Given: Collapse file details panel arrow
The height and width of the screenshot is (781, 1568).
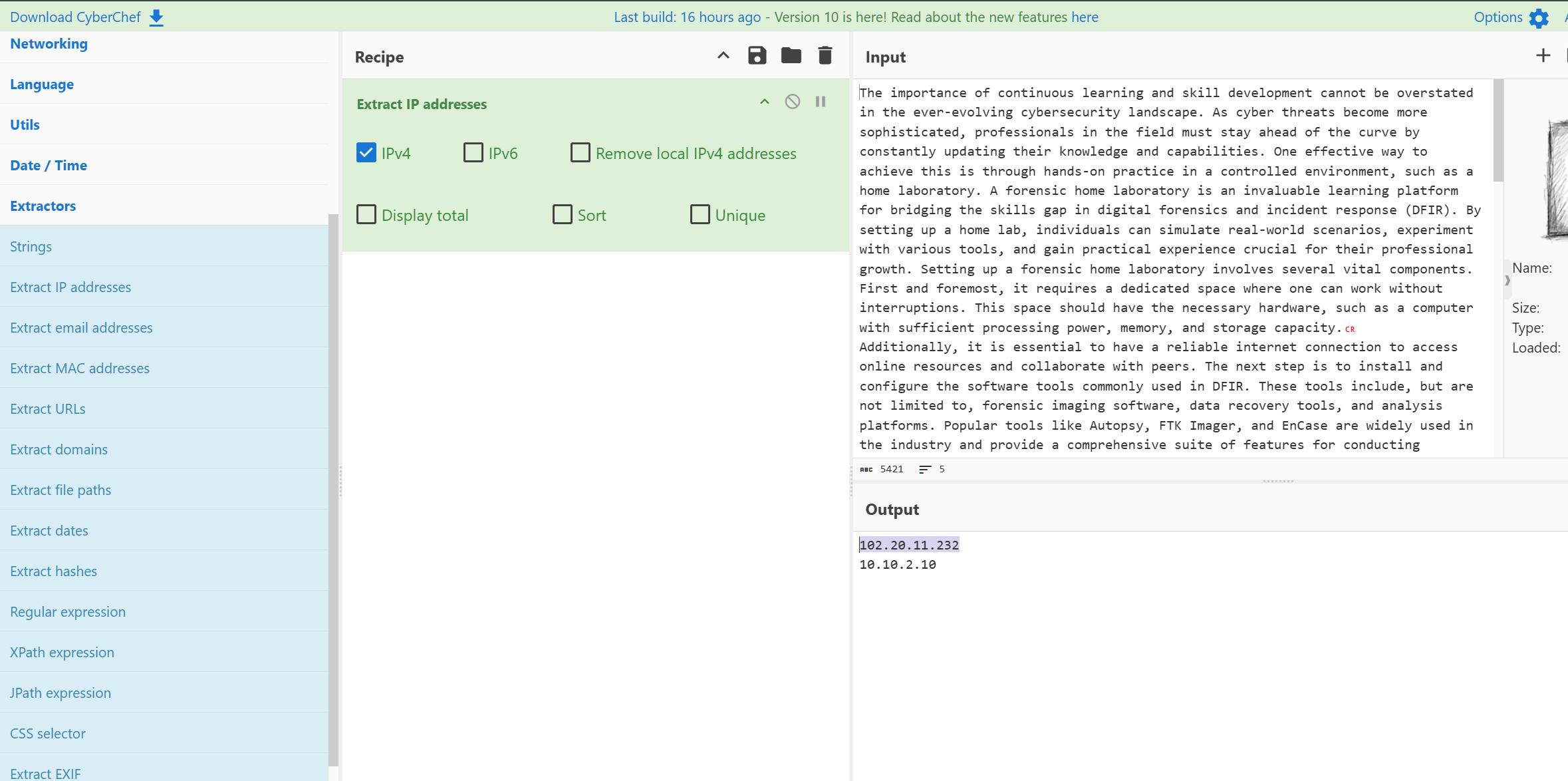Looking at the screenshot, I should click(x=1507, y=281).
